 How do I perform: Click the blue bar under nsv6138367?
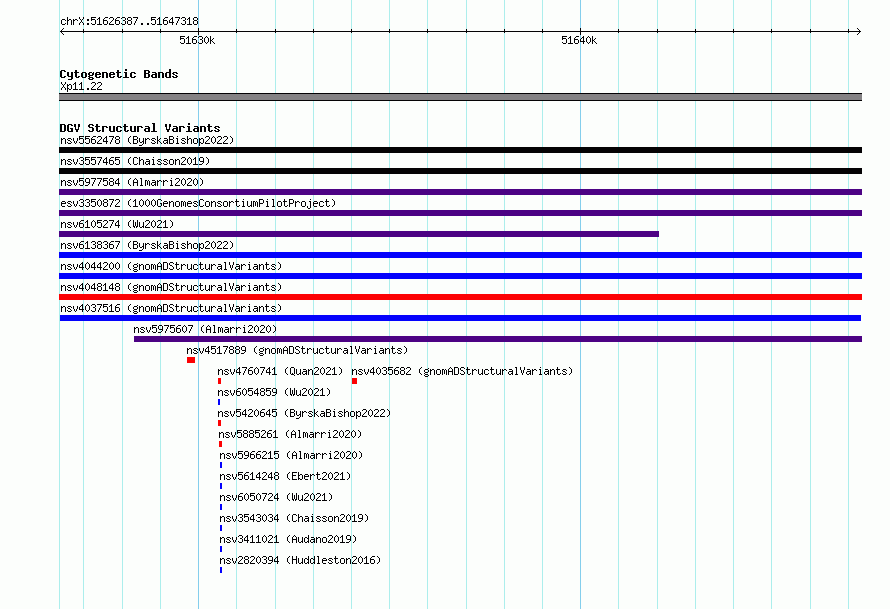point(460,255)
